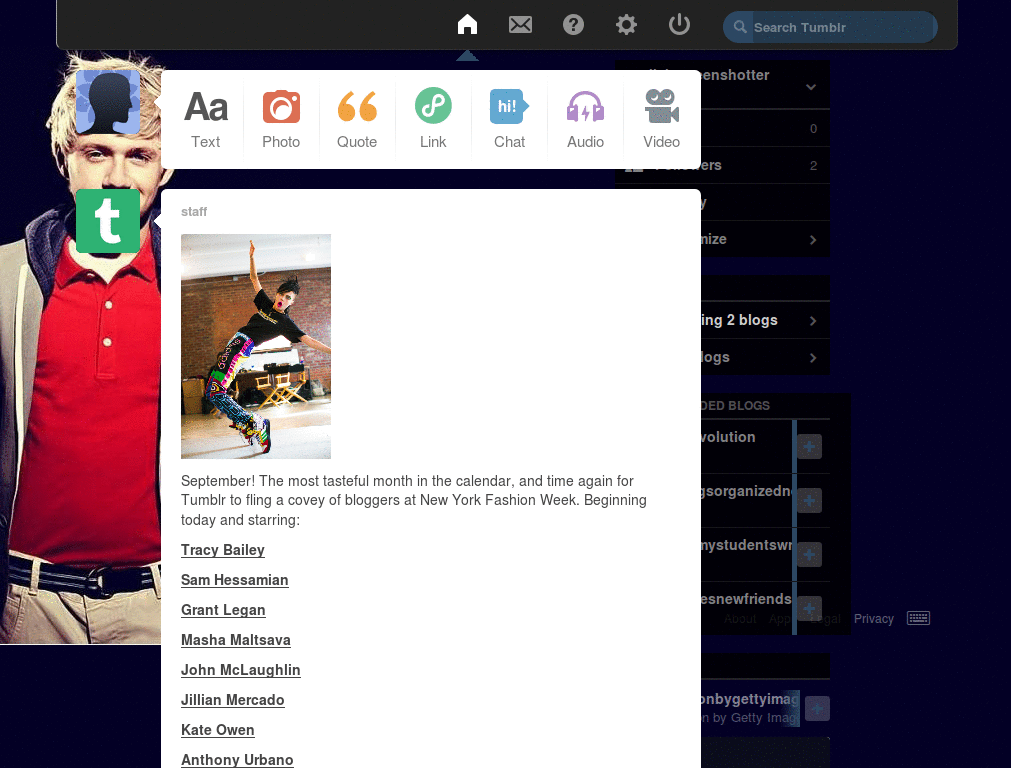The image size is (1024, 768).
Task: Open the Kate Owen link
Action: pyautogui.click(x=217, y=730)
